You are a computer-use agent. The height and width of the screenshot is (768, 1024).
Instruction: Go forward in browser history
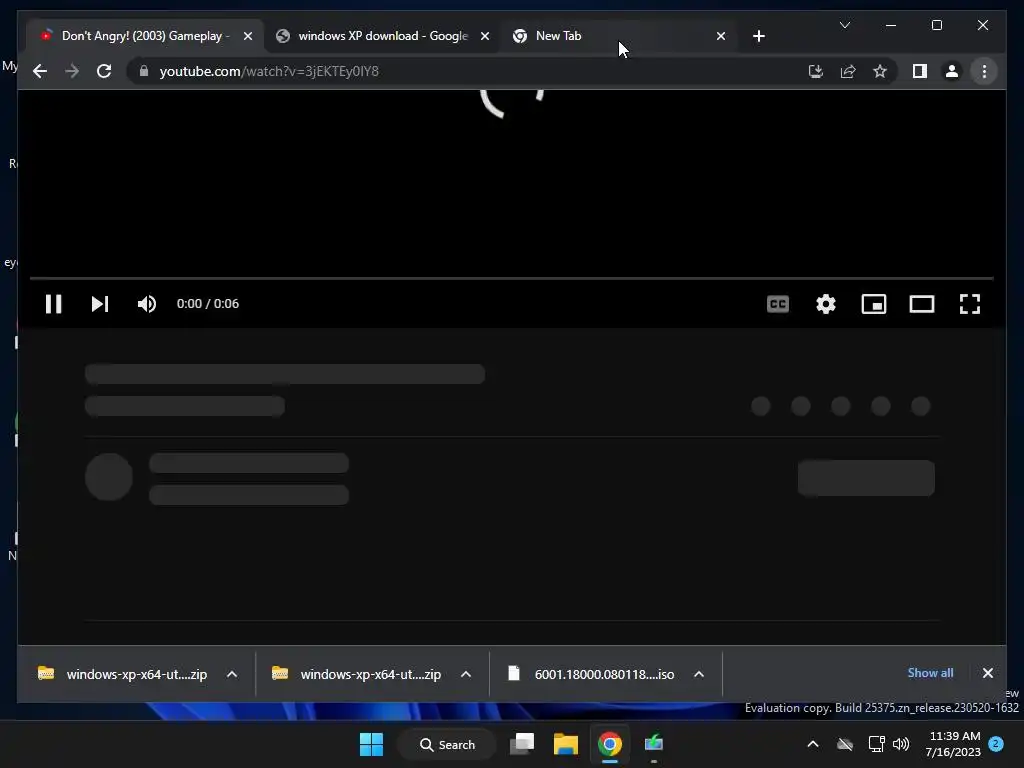pos(72,71)
